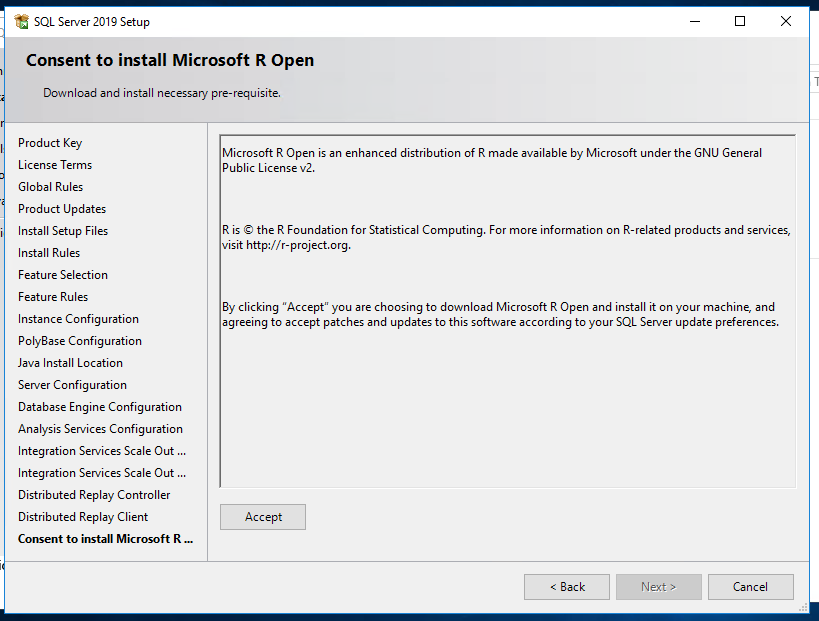Select Java Install Location step

coord(71,362)
